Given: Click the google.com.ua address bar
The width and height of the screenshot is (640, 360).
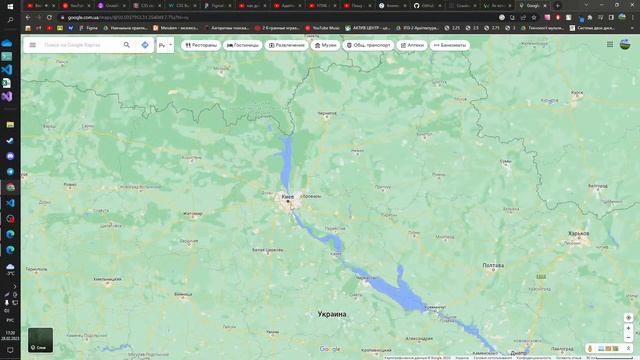Looking at the screenshot, I should (278, 18).
